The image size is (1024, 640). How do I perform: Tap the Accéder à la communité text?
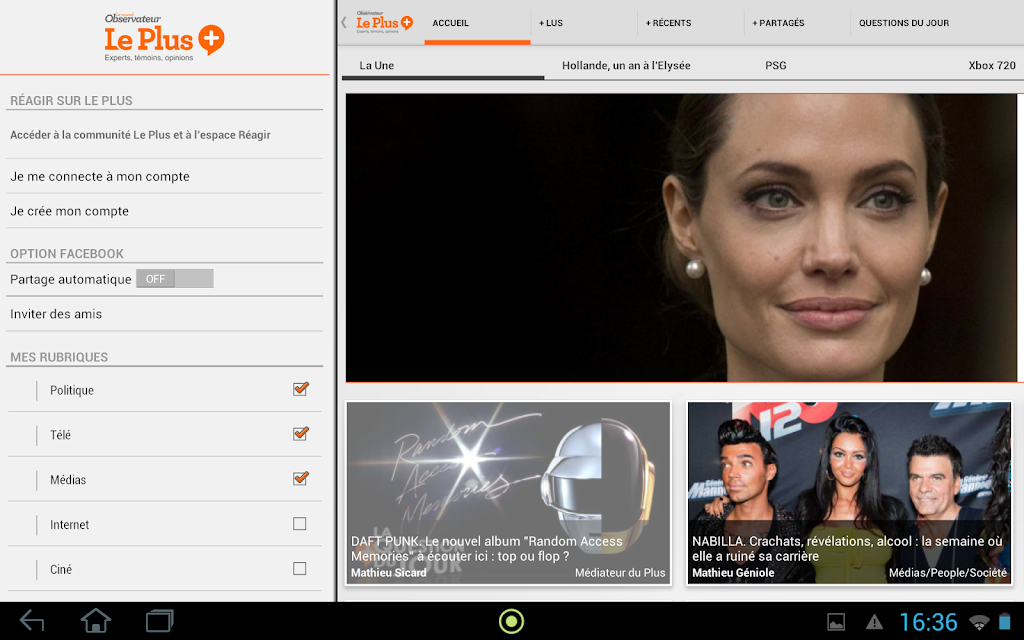coord(140,135)
